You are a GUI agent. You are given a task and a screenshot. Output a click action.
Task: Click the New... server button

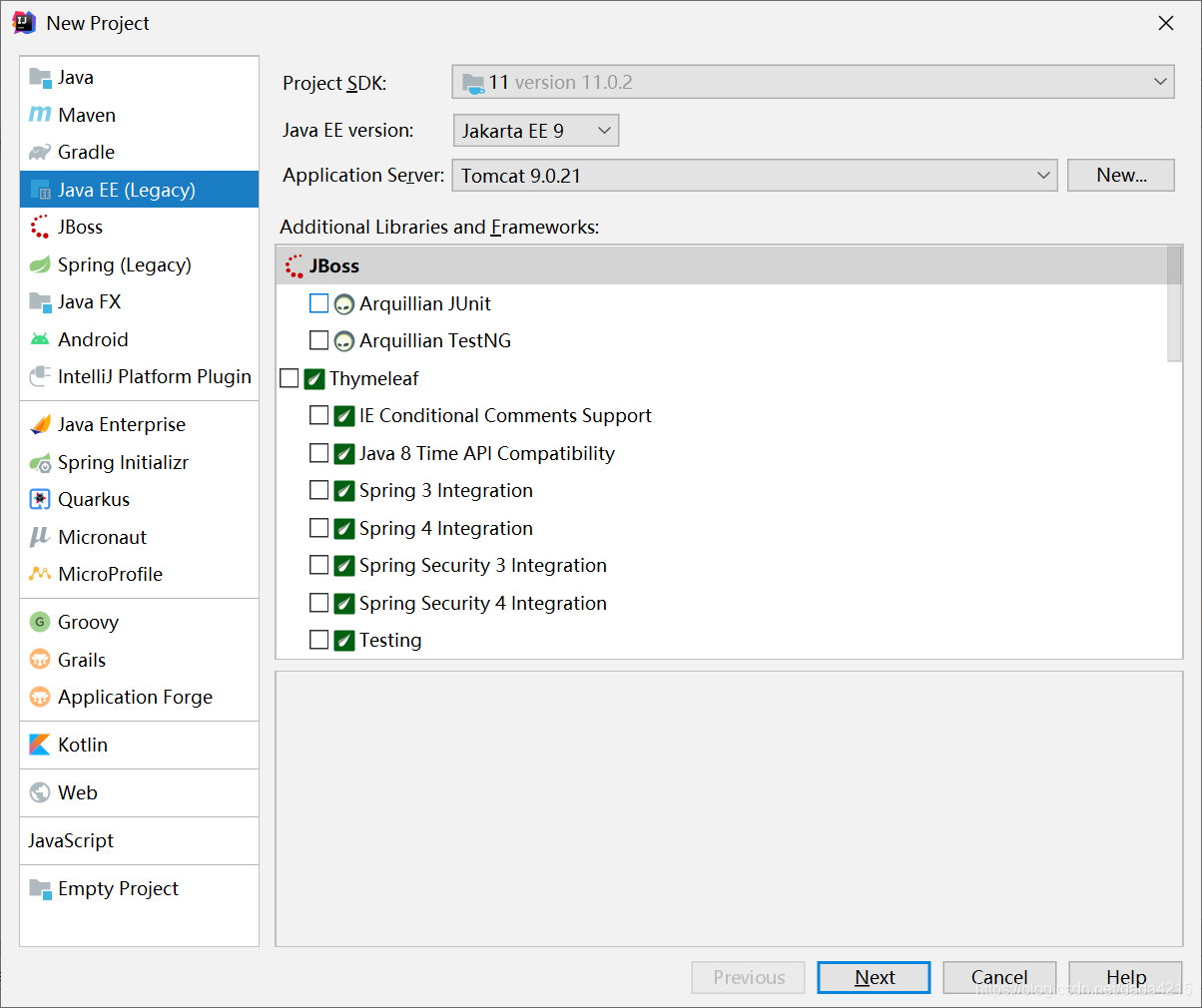click(x=1121, y=176)
